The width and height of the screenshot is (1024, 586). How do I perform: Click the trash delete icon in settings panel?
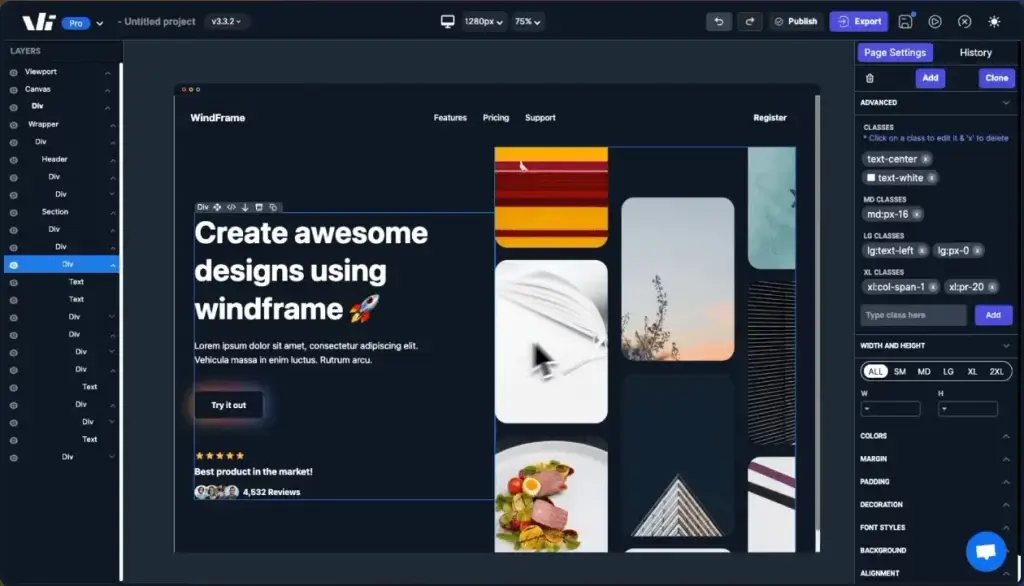click(x=869, y=78)
